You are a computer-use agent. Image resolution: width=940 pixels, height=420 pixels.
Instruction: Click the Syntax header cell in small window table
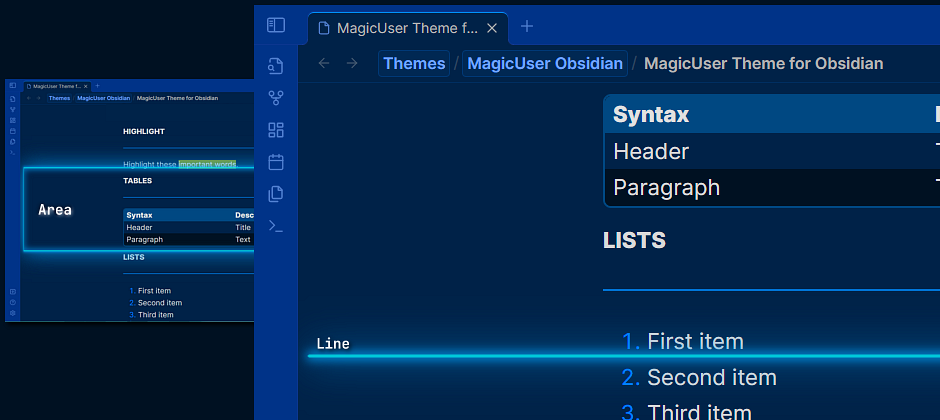coord(139,215)
